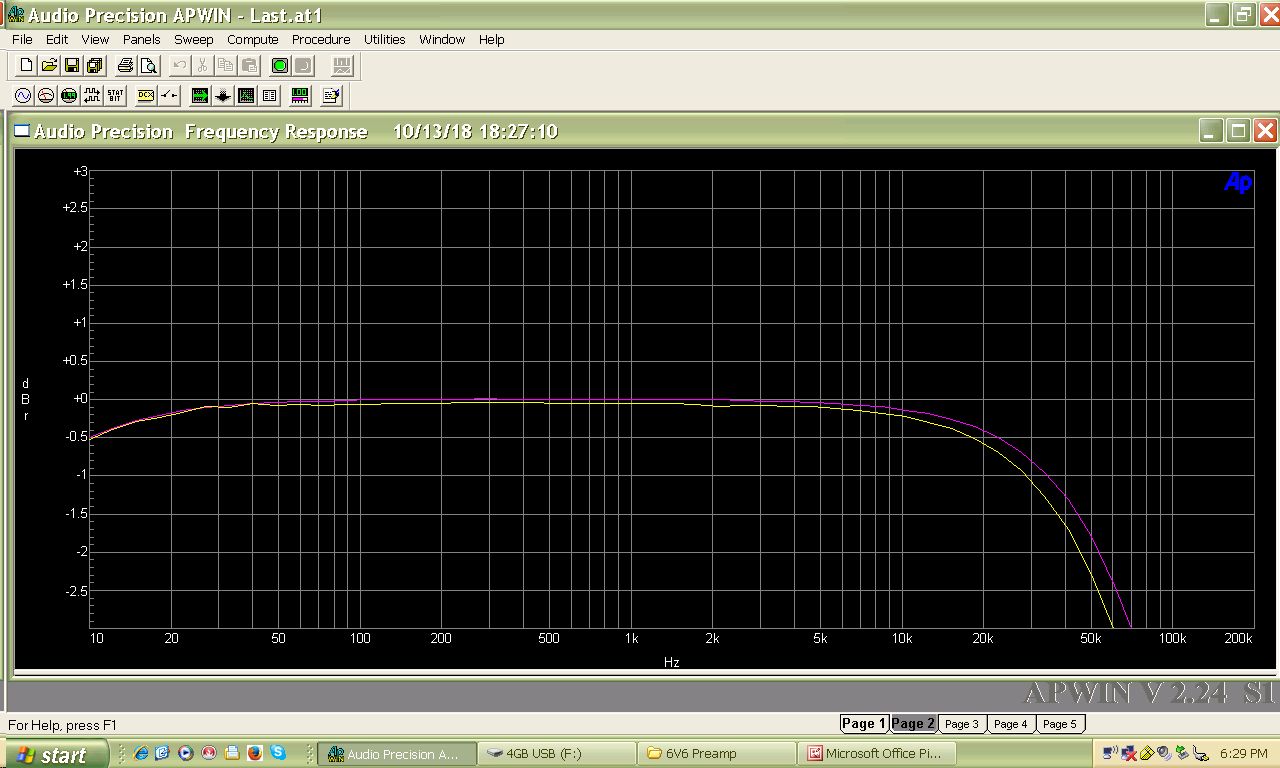Select Audio Precision taskbar button

pyautogui.click(x=396, y=754)
